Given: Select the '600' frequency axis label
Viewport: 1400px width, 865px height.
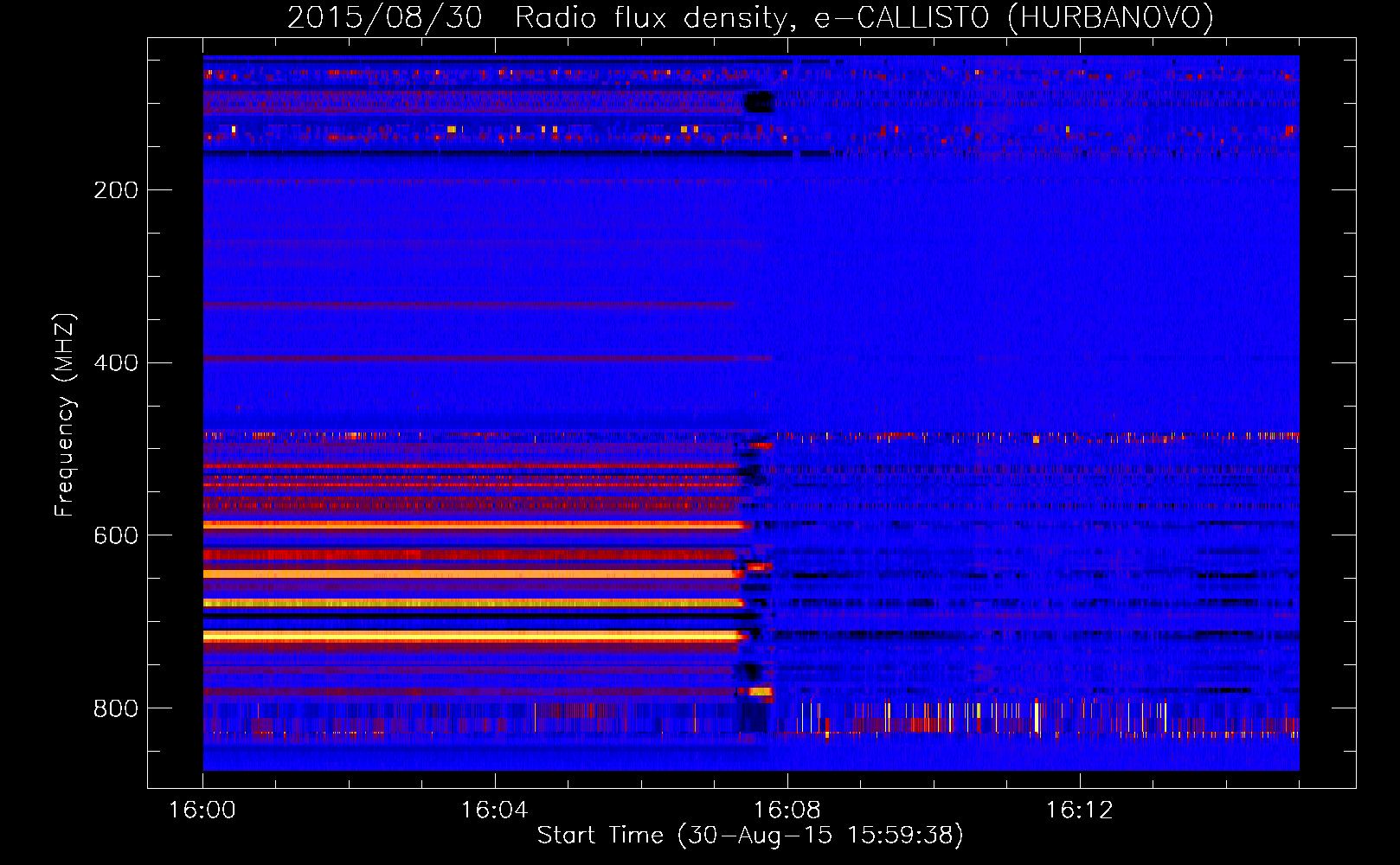Looking at the screenshot, I should (x=116, y=535).
